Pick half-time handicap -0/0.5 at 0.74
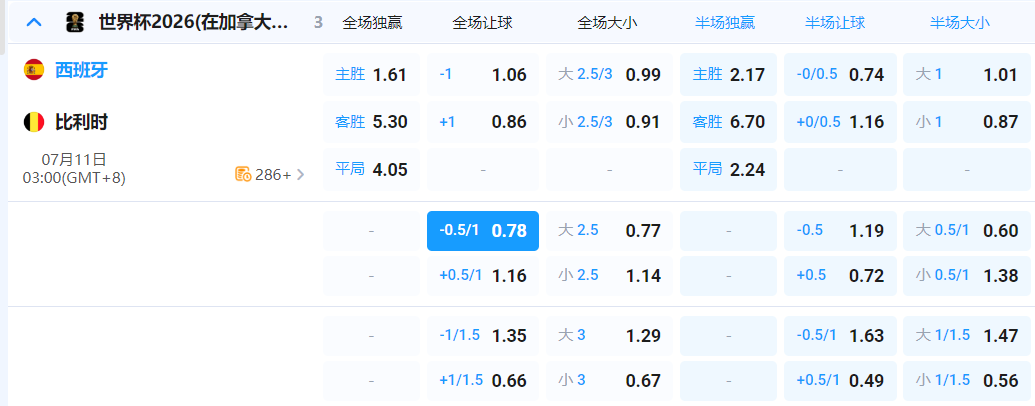 tap(840, 75)
